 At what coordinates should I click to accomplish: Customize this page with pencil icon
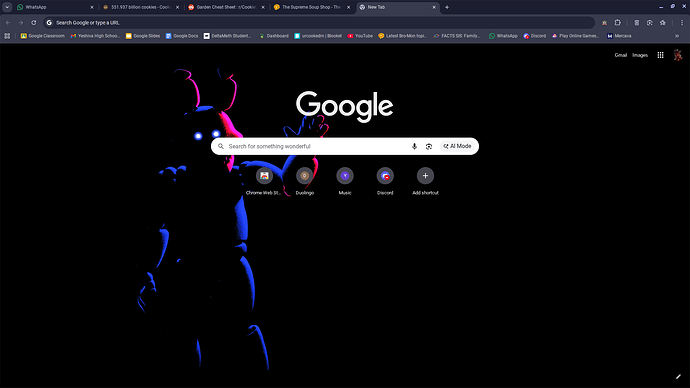click(678, 377)
